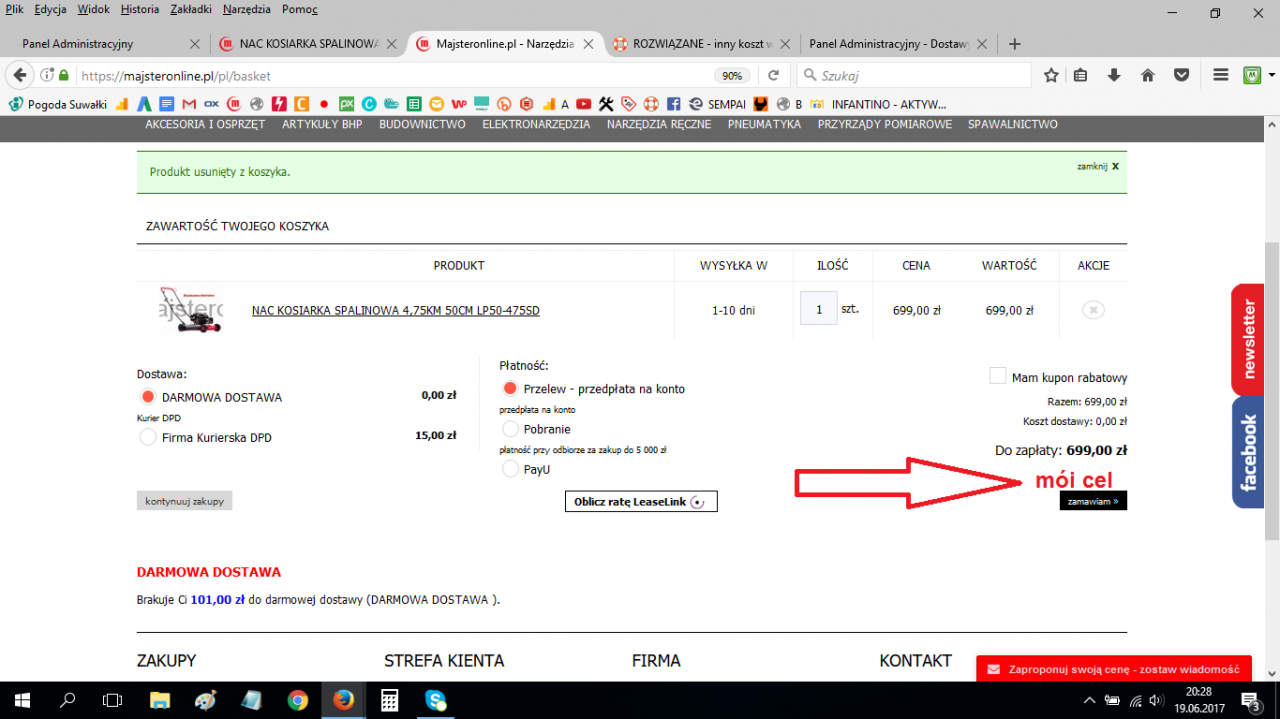The image size is (1280, 719).
Task: Click the green shield extension icon
Action: tap(1251, 76)
